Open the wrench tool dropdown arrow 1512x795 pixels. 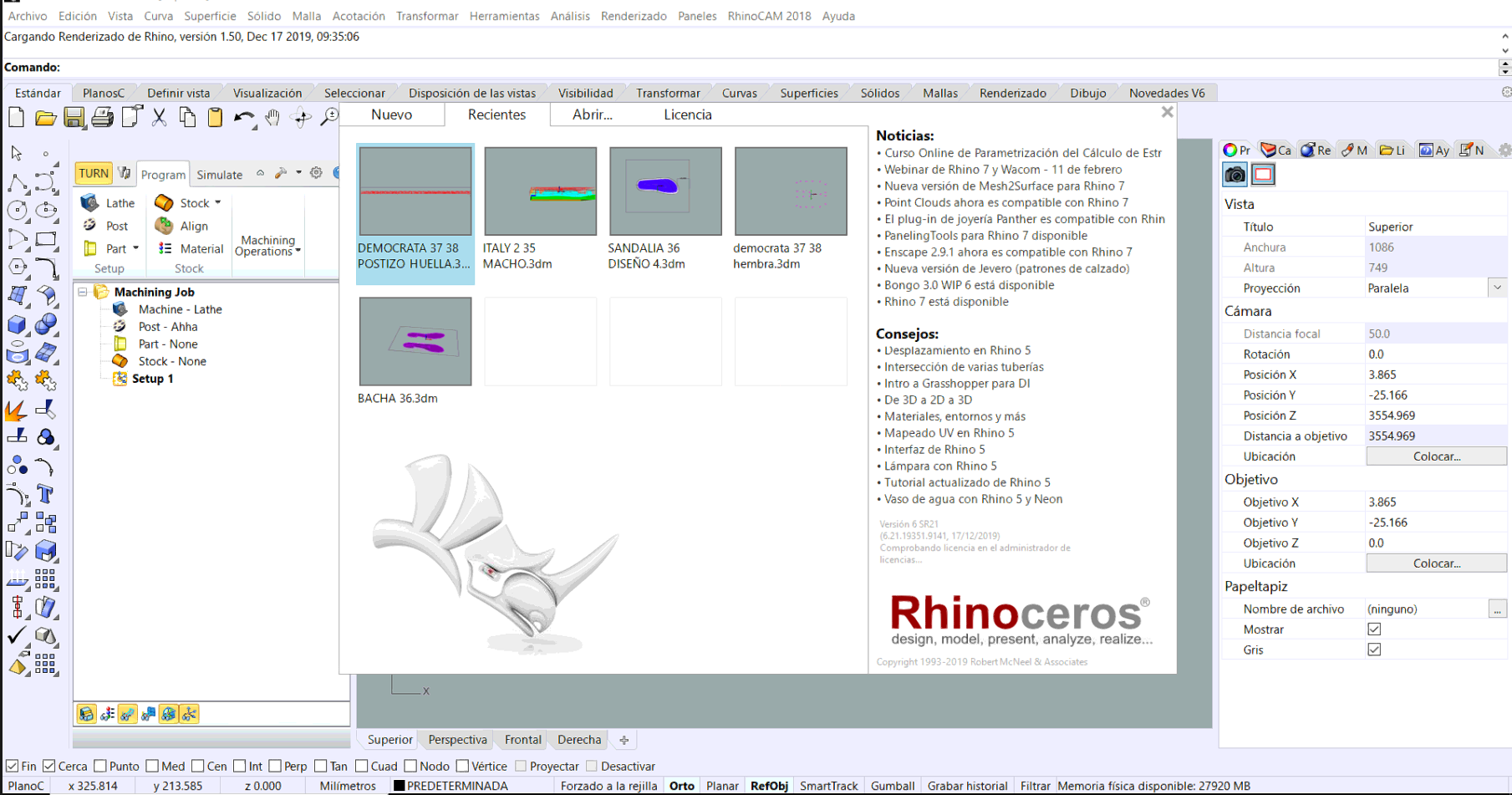(298, 173)
